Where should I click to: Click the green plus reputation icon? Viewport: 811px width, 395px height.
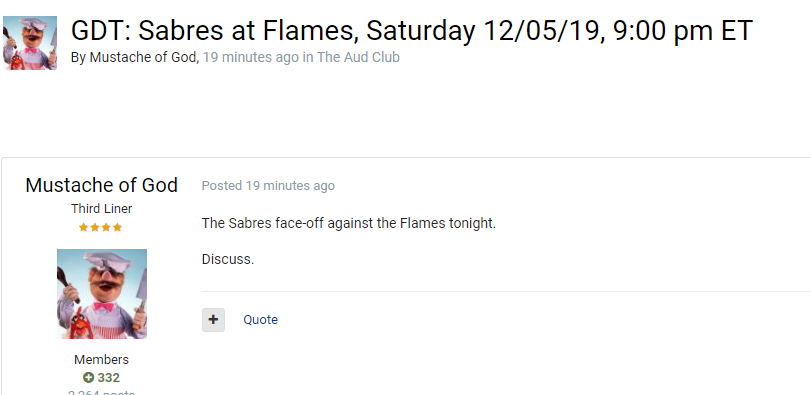(x=88, y=377)
